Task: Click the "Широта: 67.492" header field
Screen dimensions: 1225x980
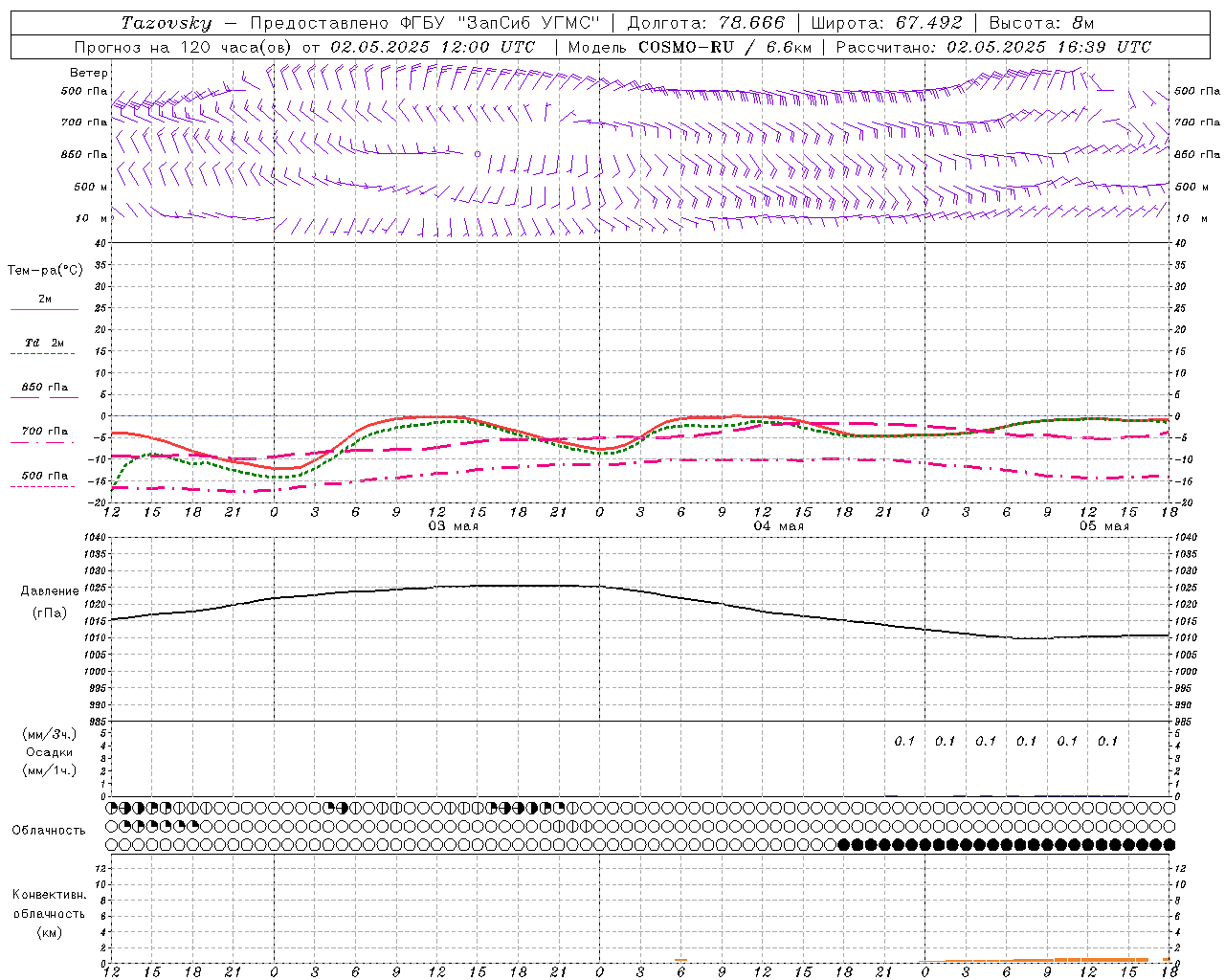Action: (x=886, y=23)
